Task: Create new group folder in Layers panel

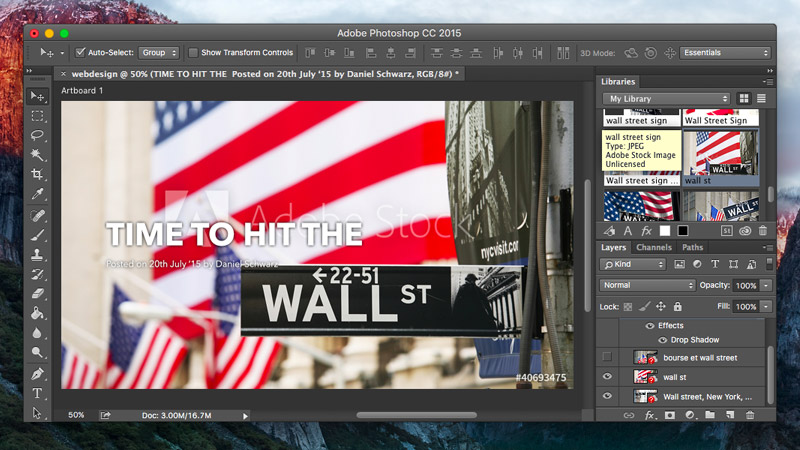Action: click(x=710, y=415)
